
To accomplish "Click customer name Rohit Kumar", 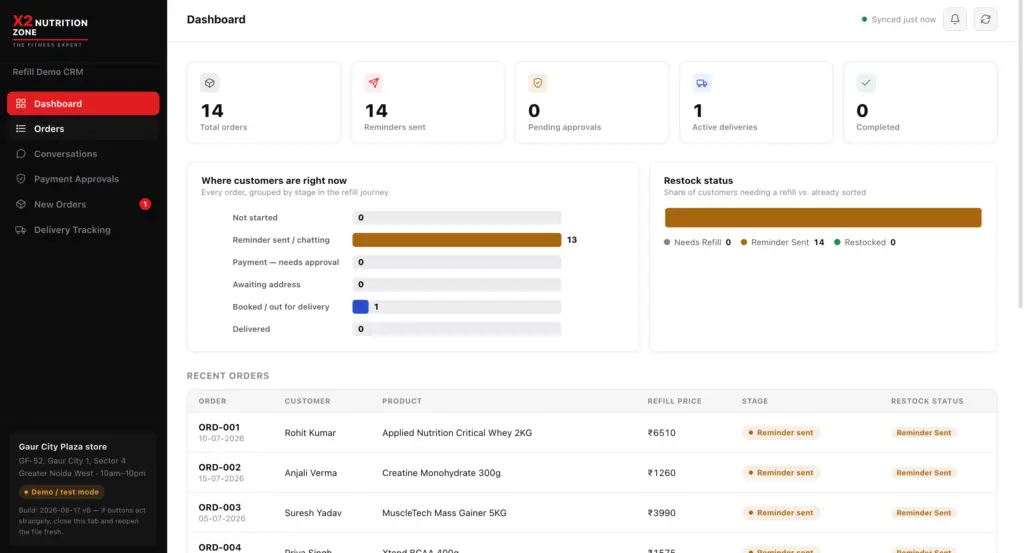I will click(310, 433).
